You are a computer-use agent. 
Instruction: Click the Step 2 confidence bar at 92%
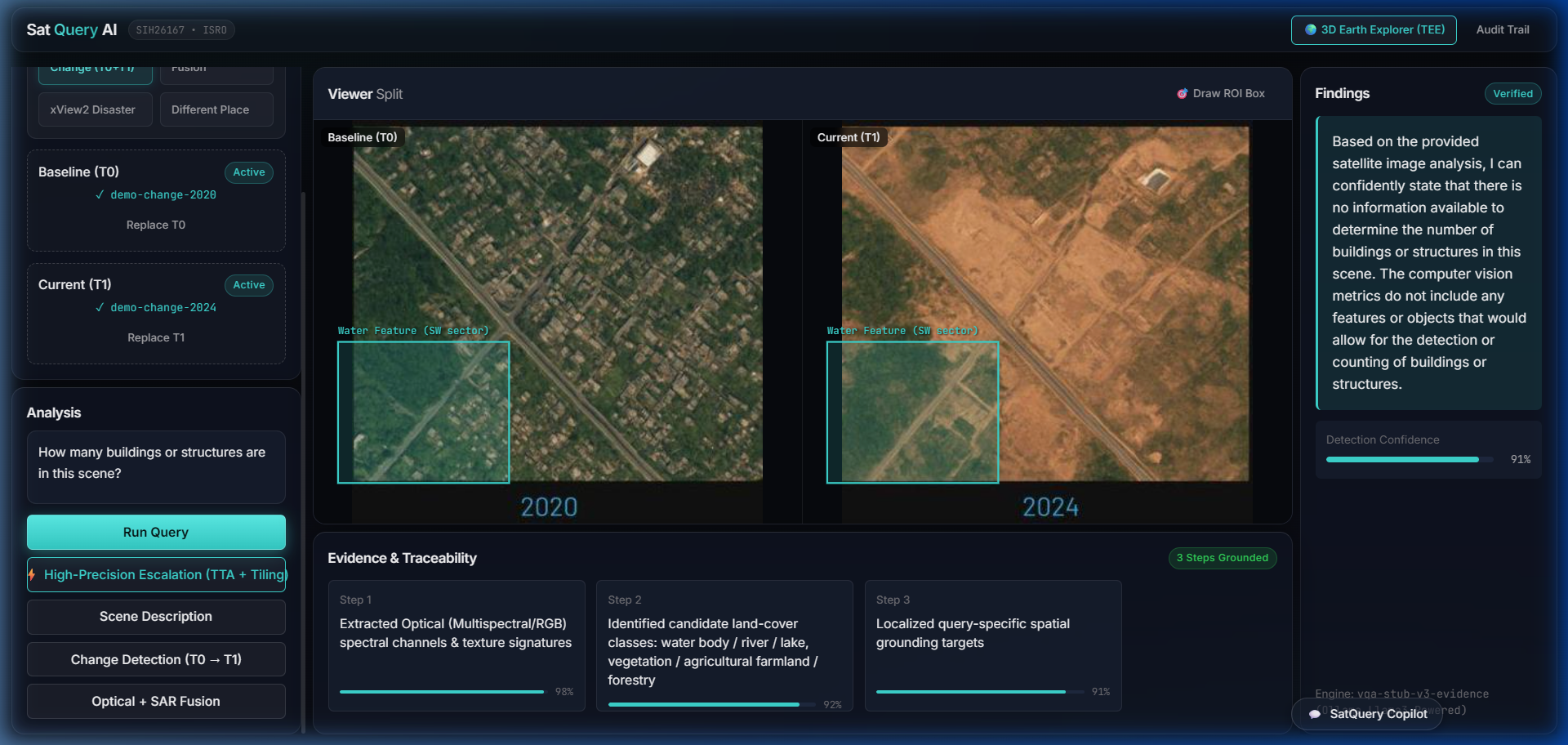[x=711, y=704]
